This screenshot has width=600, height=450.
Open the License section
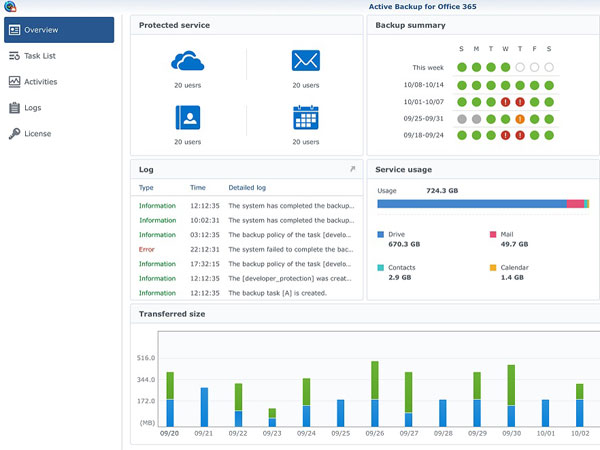pyautogui.click(x=59, y=134)
